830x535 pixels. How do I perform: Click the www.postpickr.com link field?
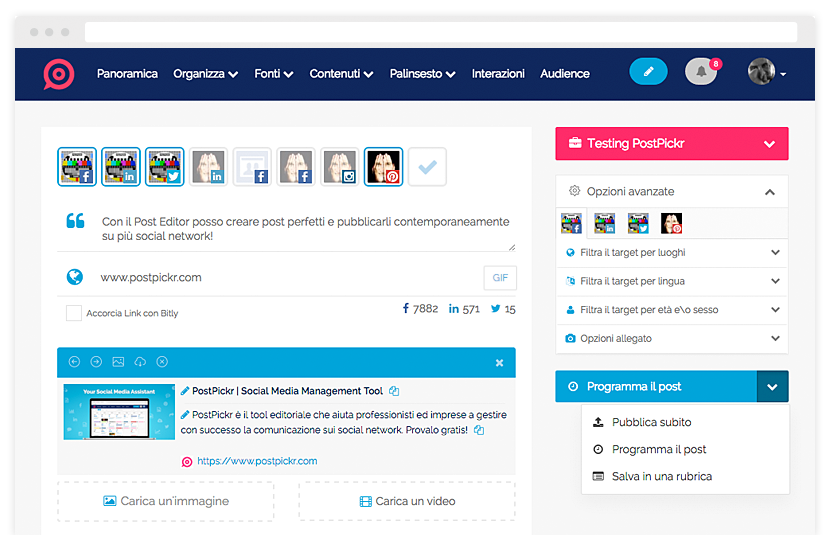coord(288,277)
